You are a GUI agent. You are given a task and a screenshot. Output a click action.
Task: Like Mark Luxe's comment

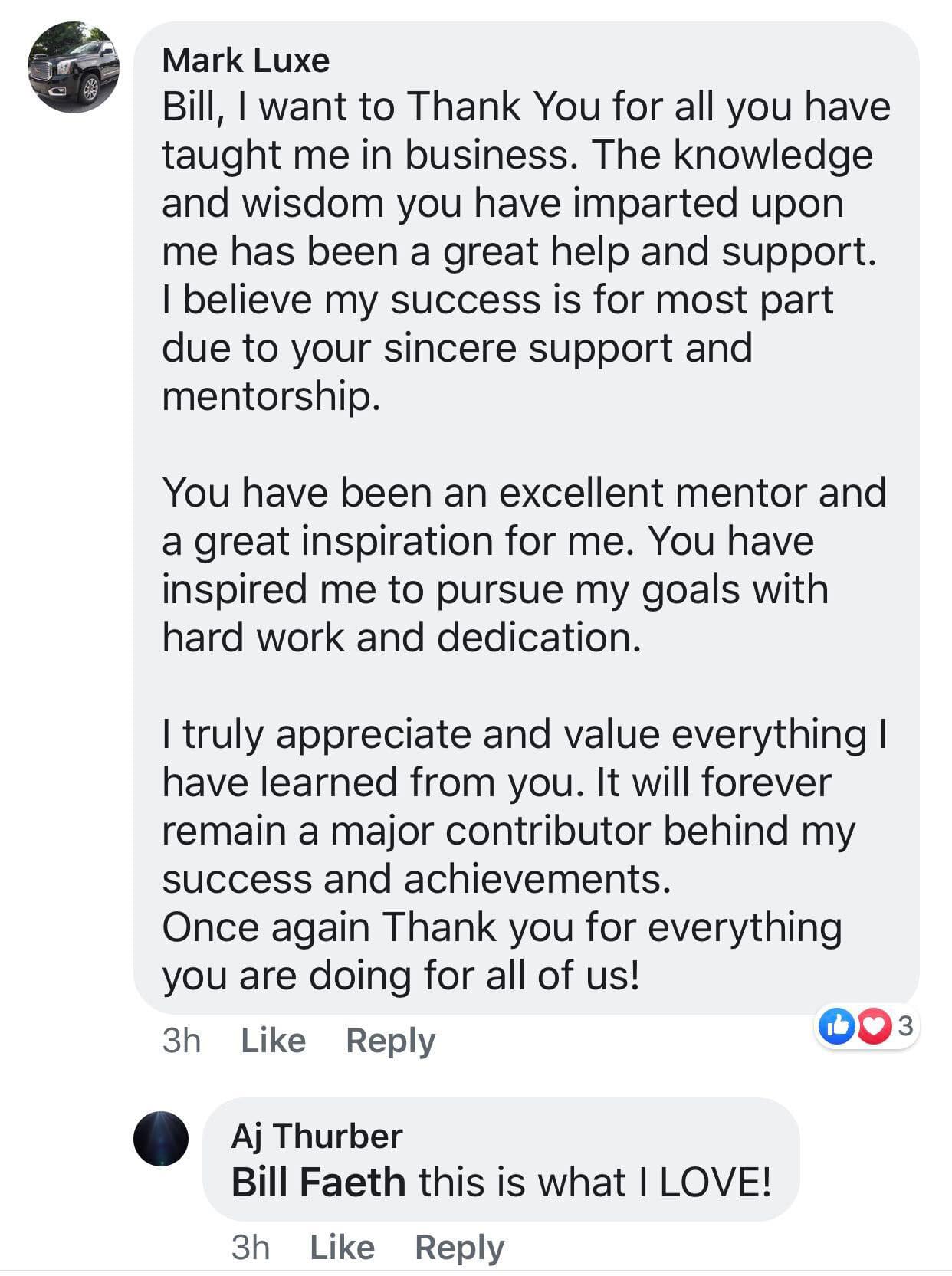pyautogui.click(x=273, y=1041)
